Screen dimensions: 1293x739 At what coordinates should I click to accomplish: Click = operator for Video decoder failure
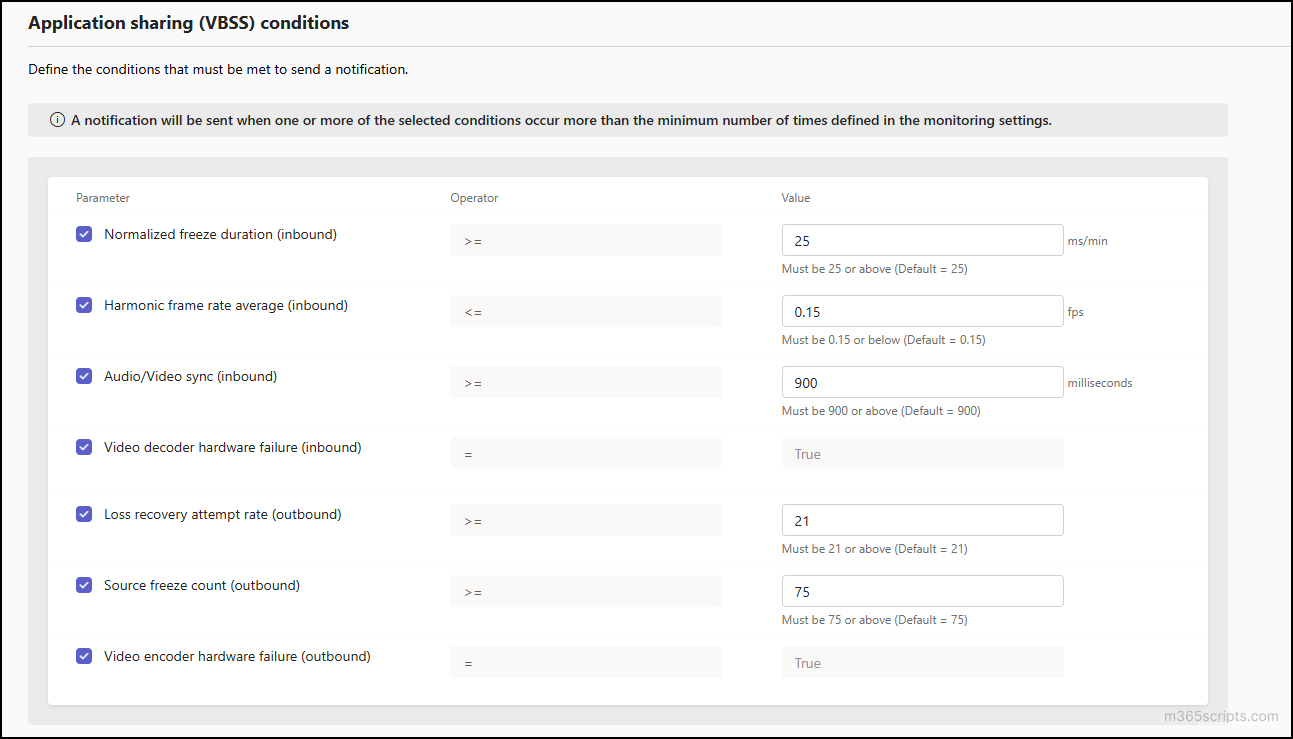point(585,454)
